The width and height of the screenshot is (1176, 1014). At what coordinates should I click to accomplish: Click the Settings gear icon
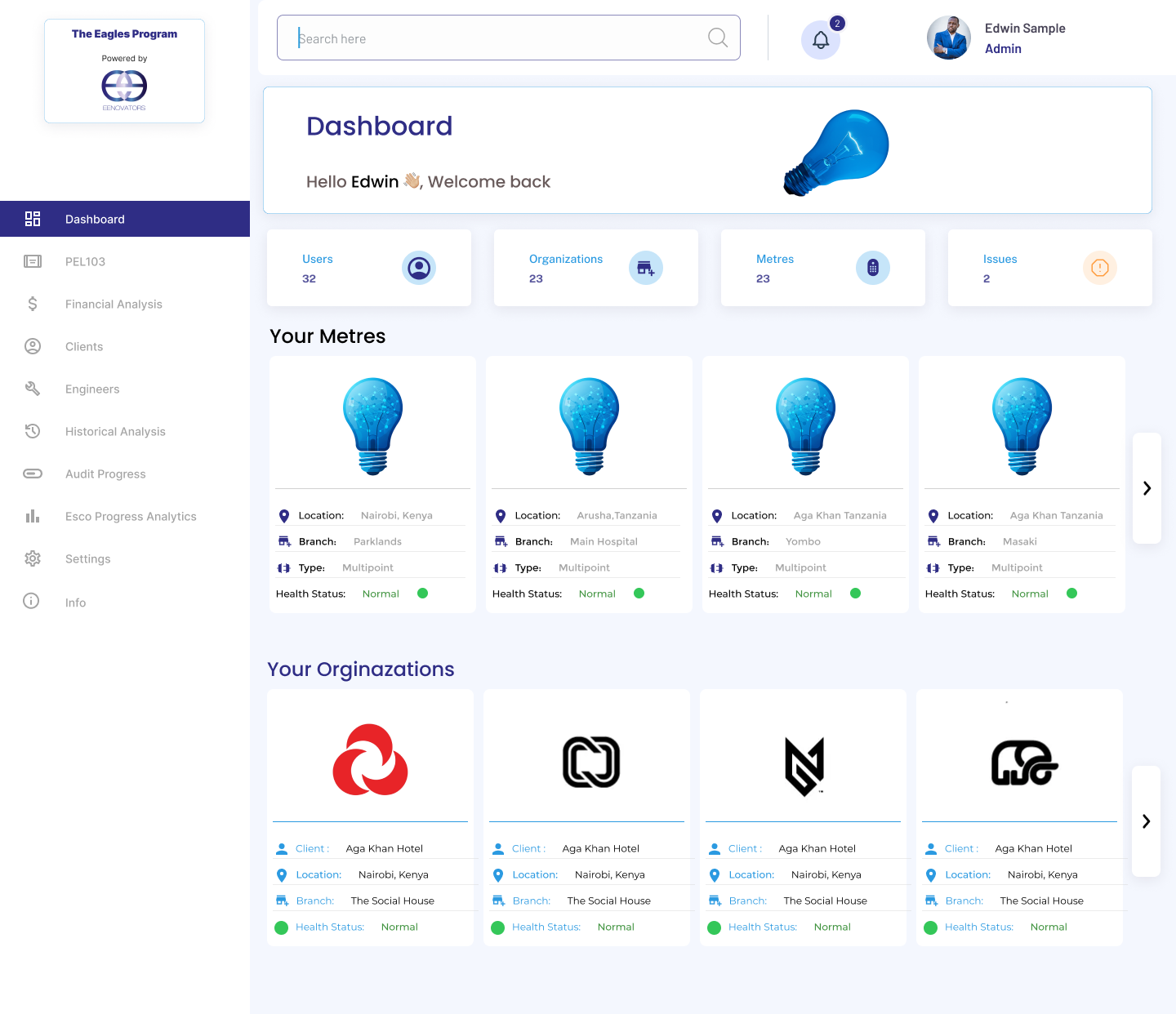(33, 558)
